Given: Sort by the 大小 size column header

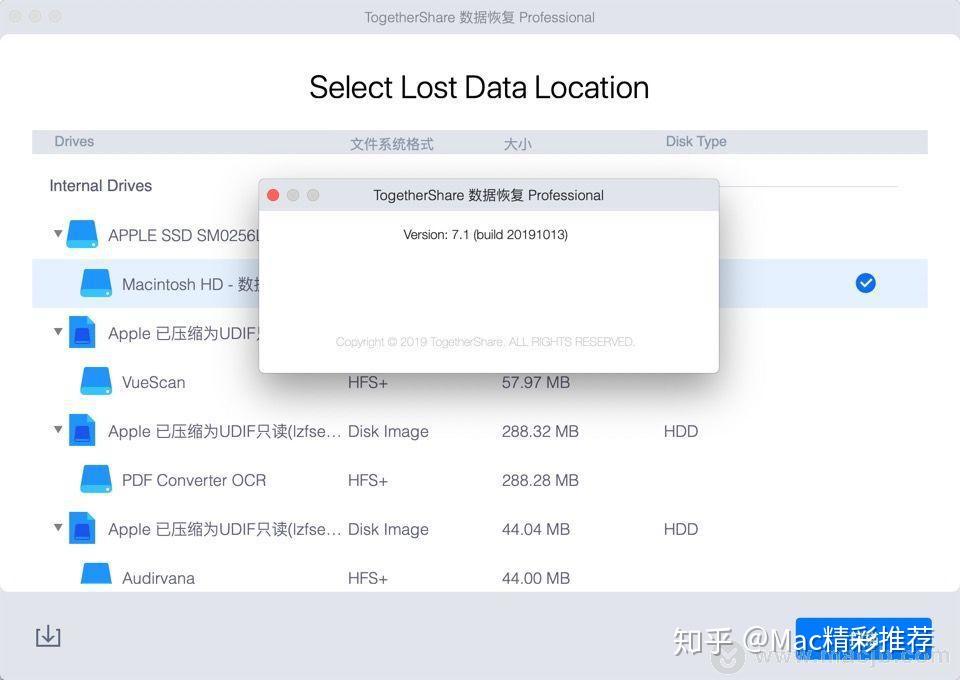Looking at the screenshot, I should (517, 143).
